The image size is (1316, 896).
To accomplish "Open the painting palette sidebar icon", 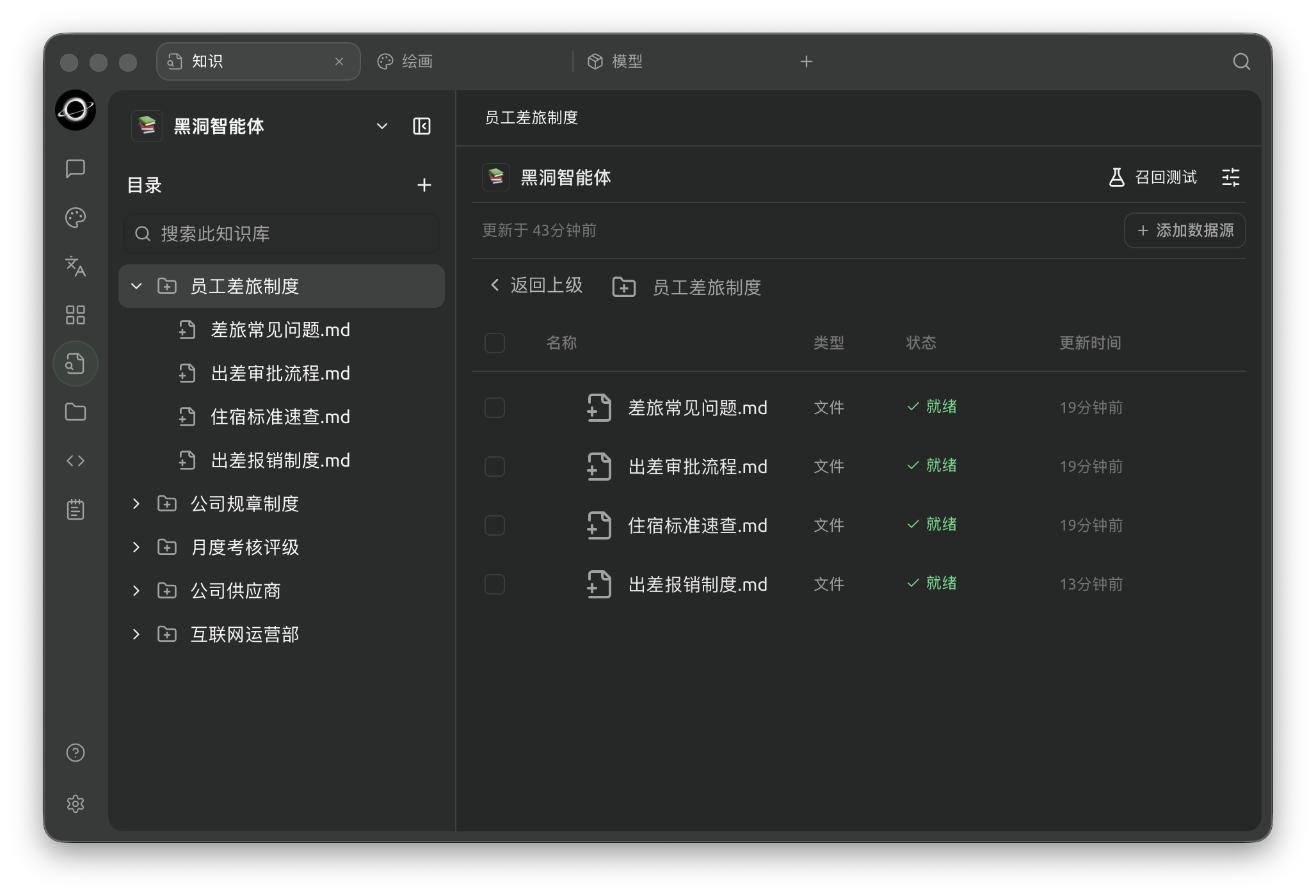I will [x=76, y=218].
